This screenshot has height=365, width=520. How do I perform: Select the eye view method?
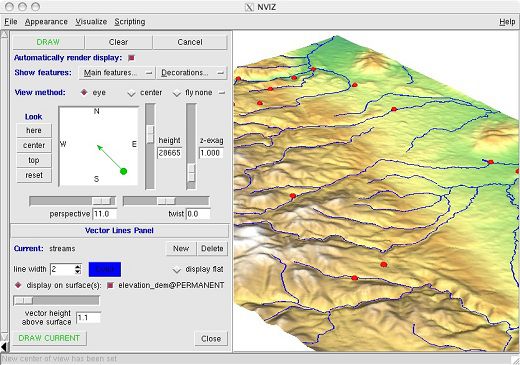(84, 92)
